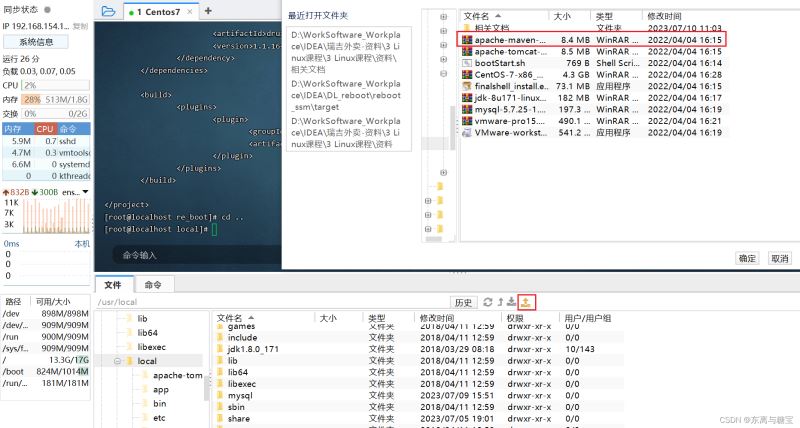800x428 pixels.
Task: Click the download icon in file toolbar
Action: click(513, 302)
